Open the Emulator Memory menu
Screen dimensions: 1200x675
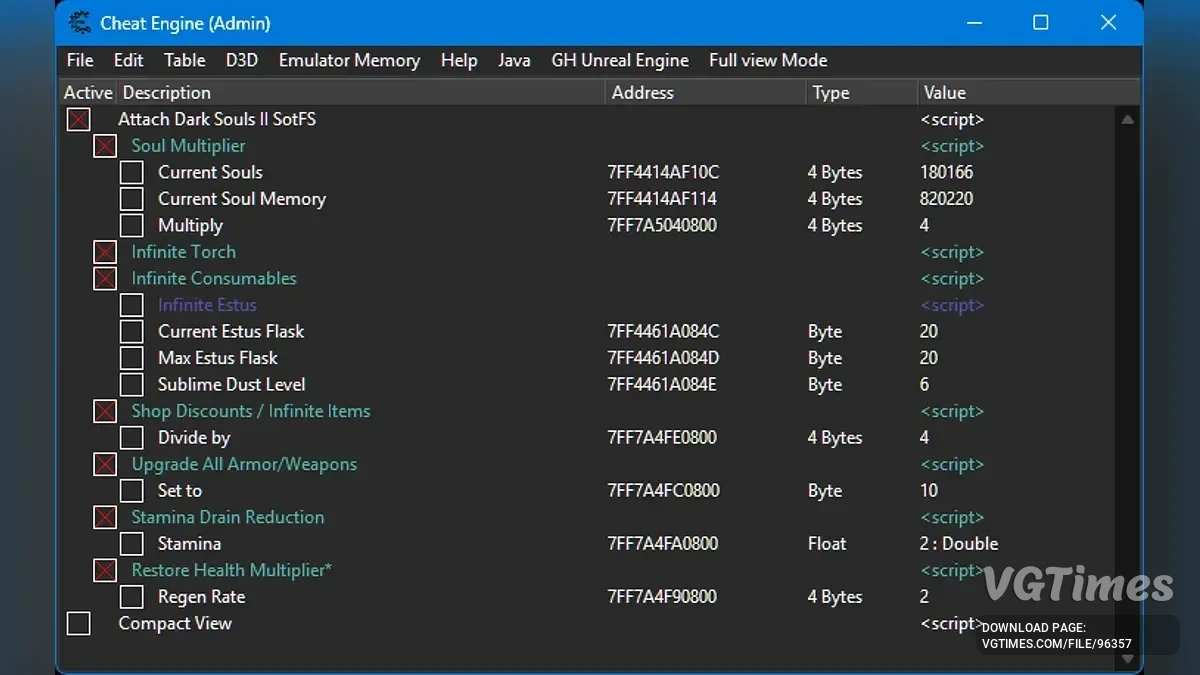[350, 60]
